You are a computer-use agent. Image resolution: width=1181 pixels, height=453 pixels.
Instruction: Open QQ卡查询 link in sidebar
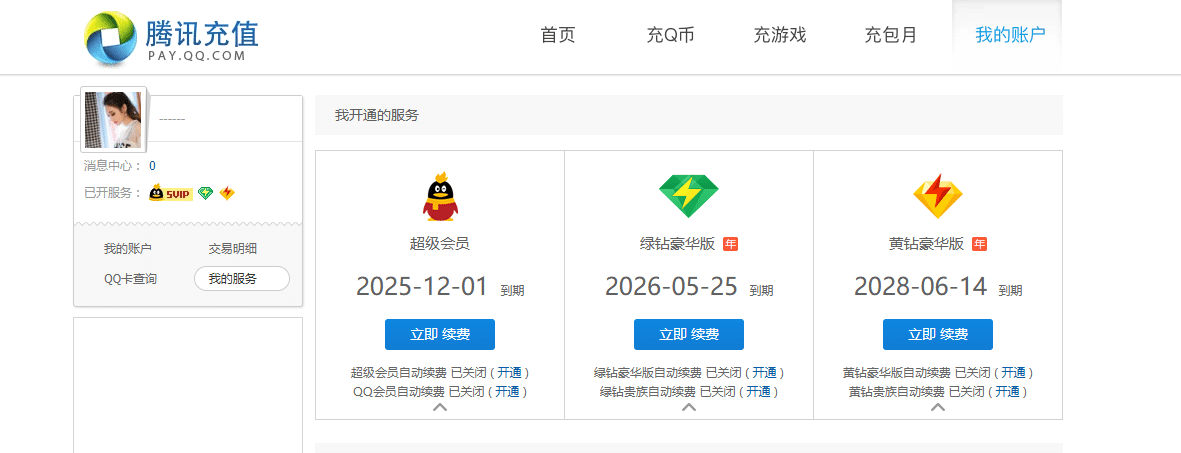(130, 279)
